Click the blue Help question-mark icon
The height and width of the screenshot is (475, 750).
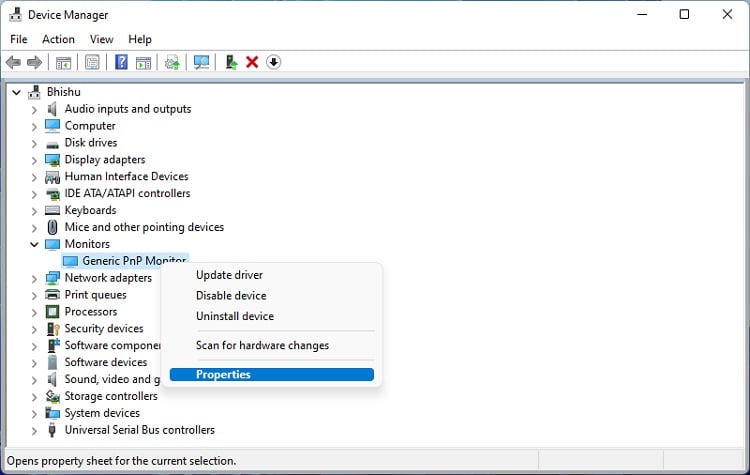coord(121,62)
